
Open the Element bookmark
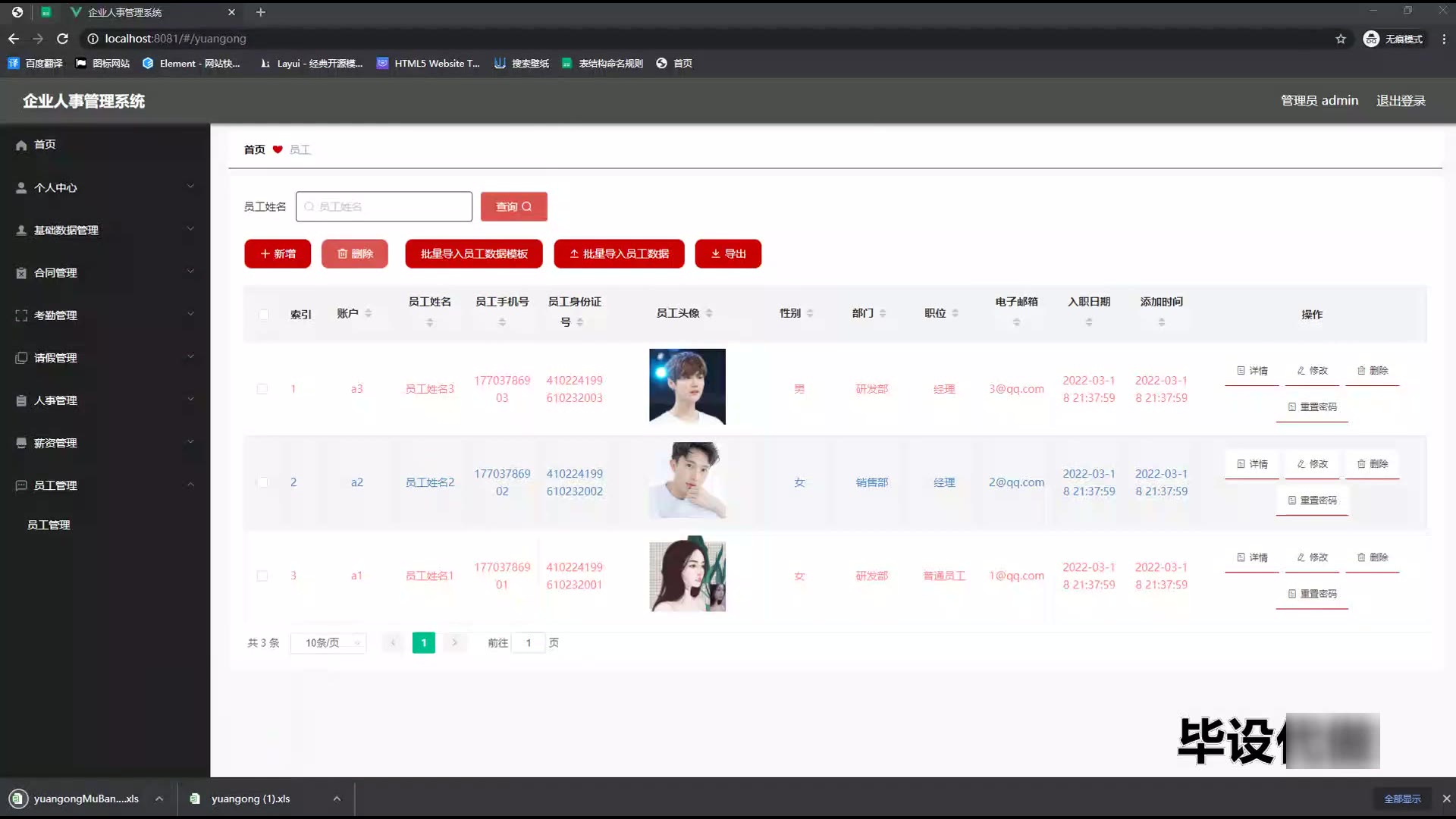(x=191, y=64)
